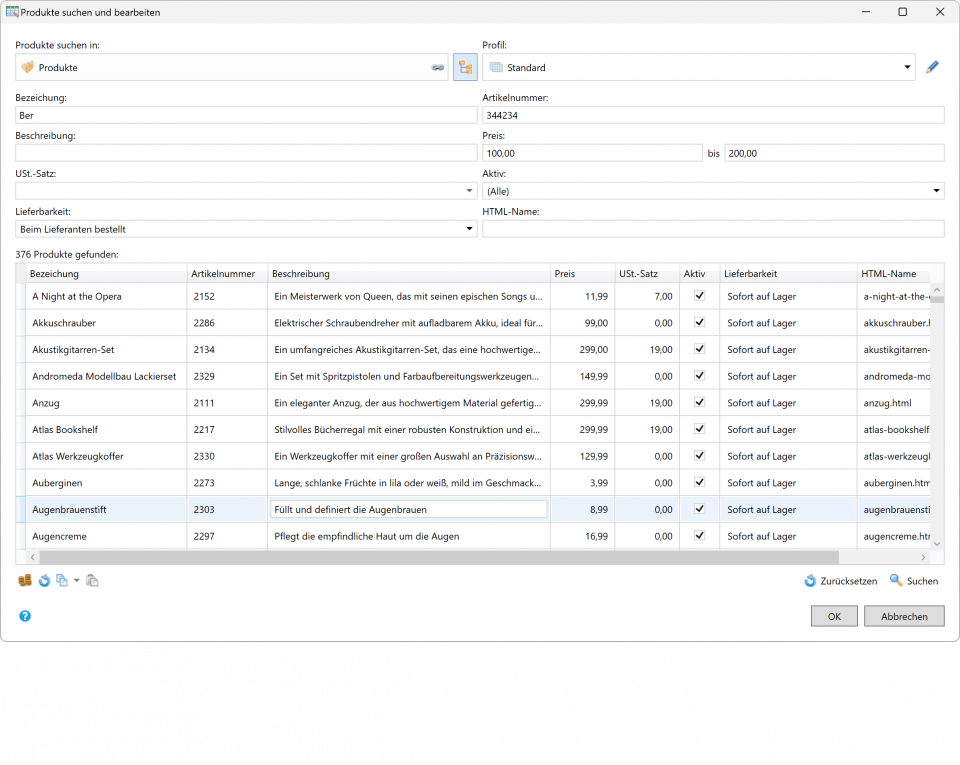Screen dimensions: 960x765
Task: Click the pencil icon to edit profile
Action: 932,67
